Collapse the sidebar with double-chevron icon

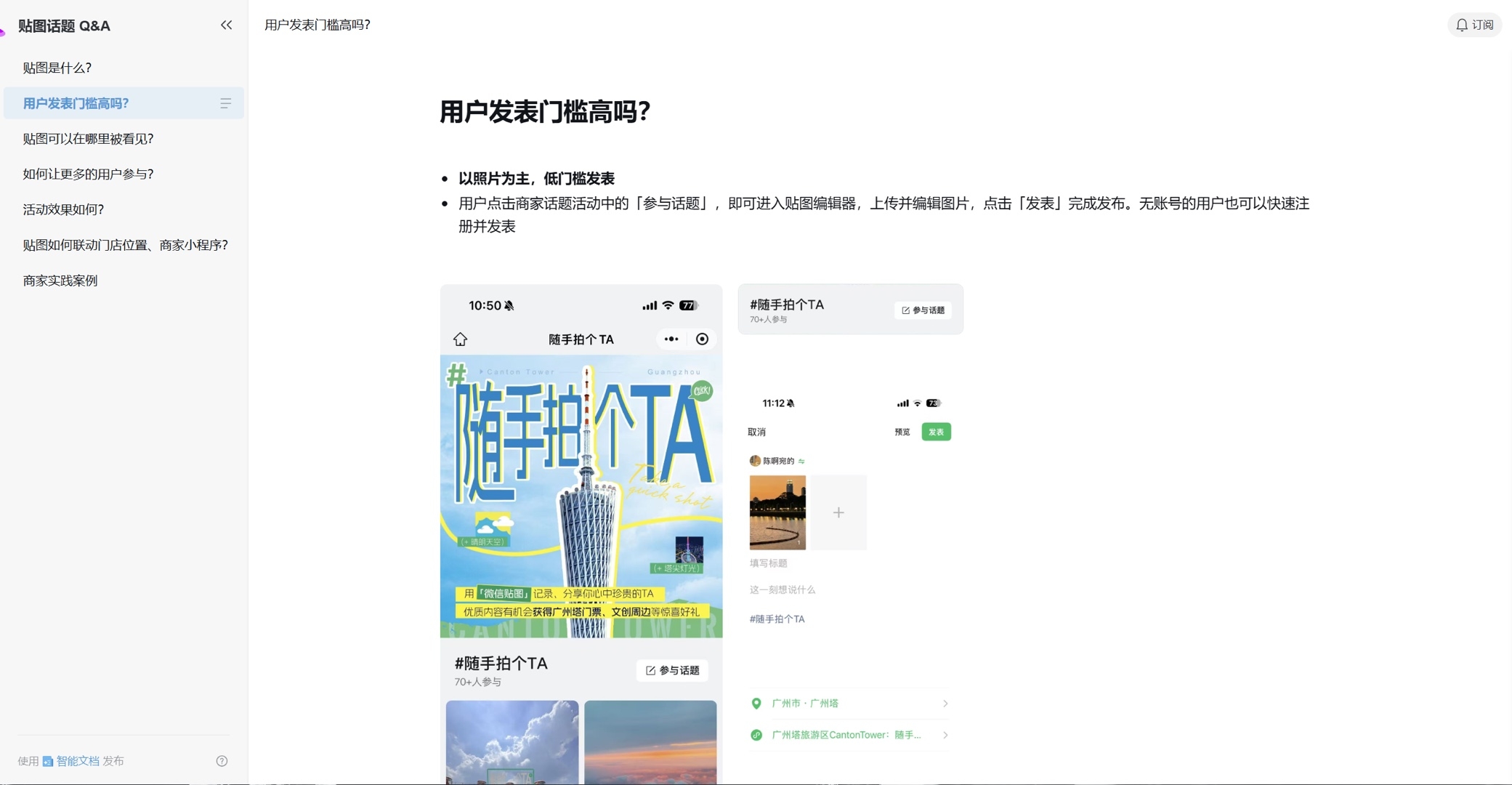pos(226,25)
